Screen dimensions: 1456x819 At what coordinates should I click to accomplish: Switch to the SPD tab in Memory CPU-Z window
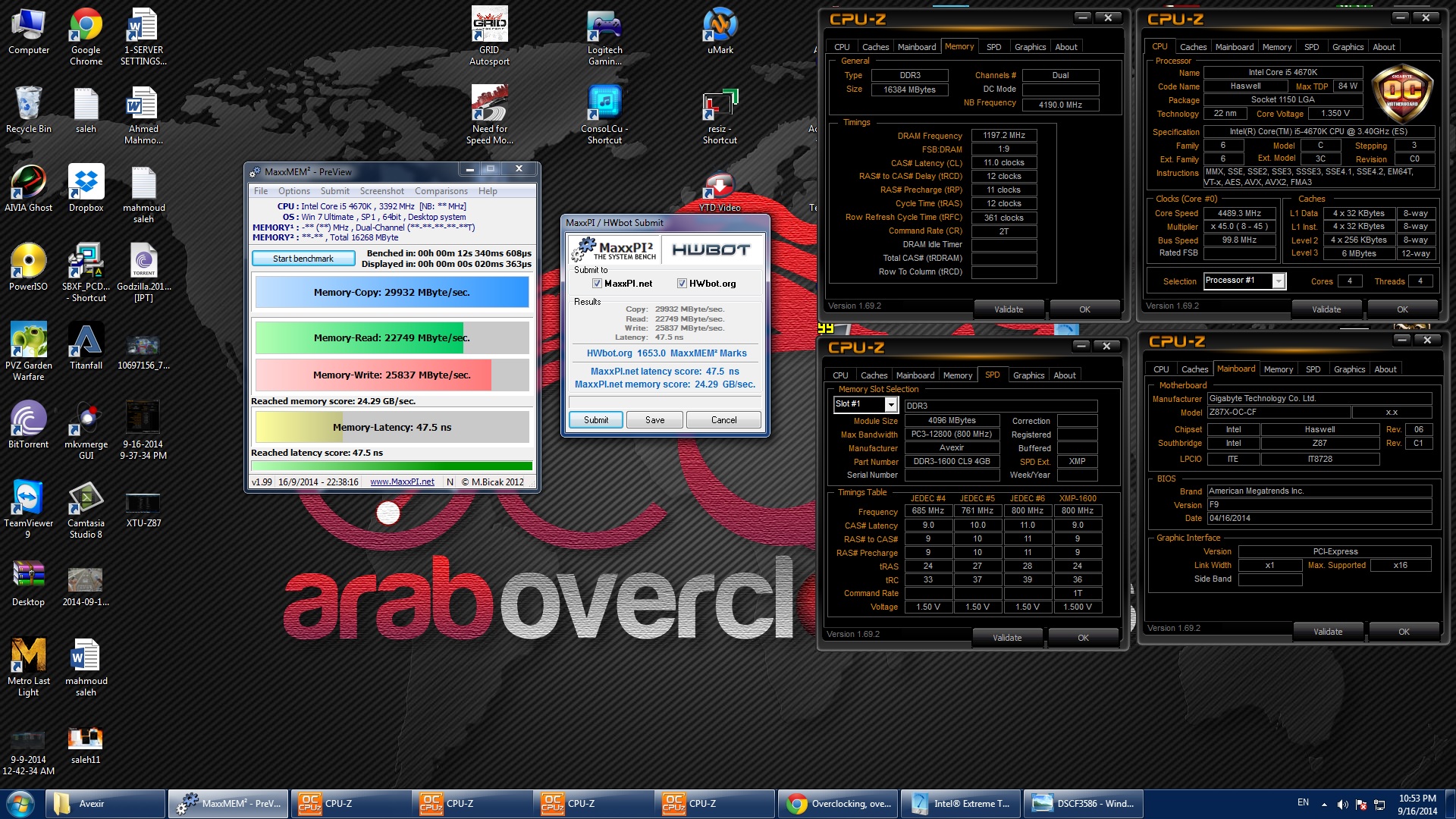tap(993, 47)
